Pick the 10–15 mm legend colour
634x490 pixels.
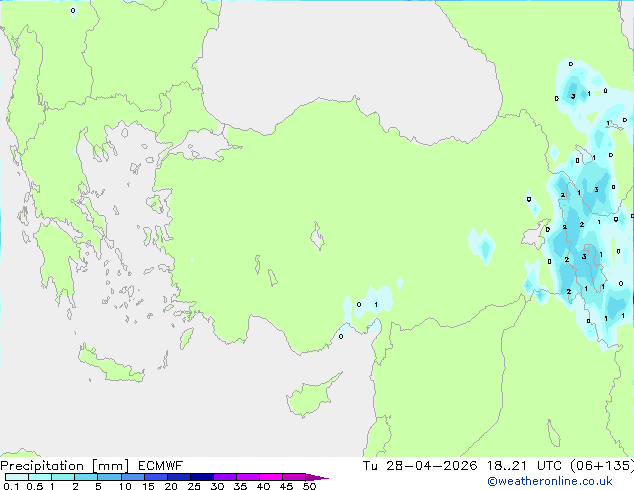(x=132, y=477)
